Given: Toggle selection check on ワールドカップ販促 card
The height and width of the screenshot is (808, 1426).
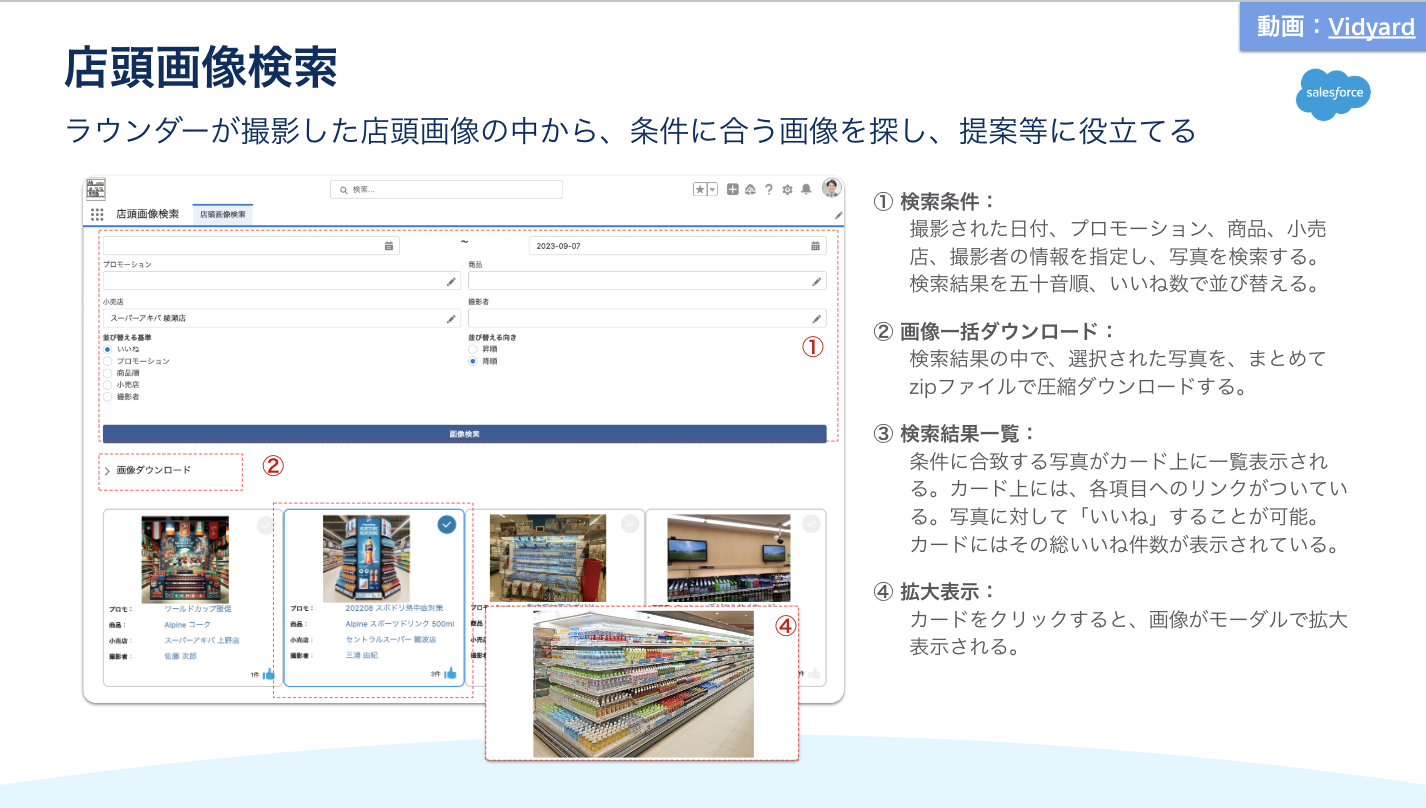Looking at the screenshot, I should (x=265, y=525).
